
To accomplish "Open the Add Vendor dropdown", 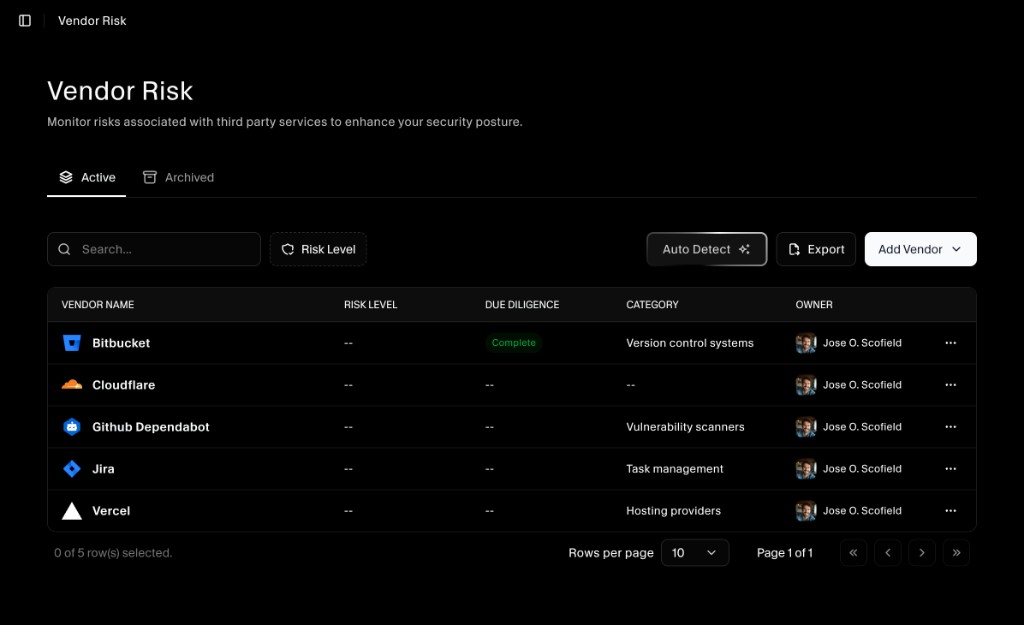I will pos(920,249).
